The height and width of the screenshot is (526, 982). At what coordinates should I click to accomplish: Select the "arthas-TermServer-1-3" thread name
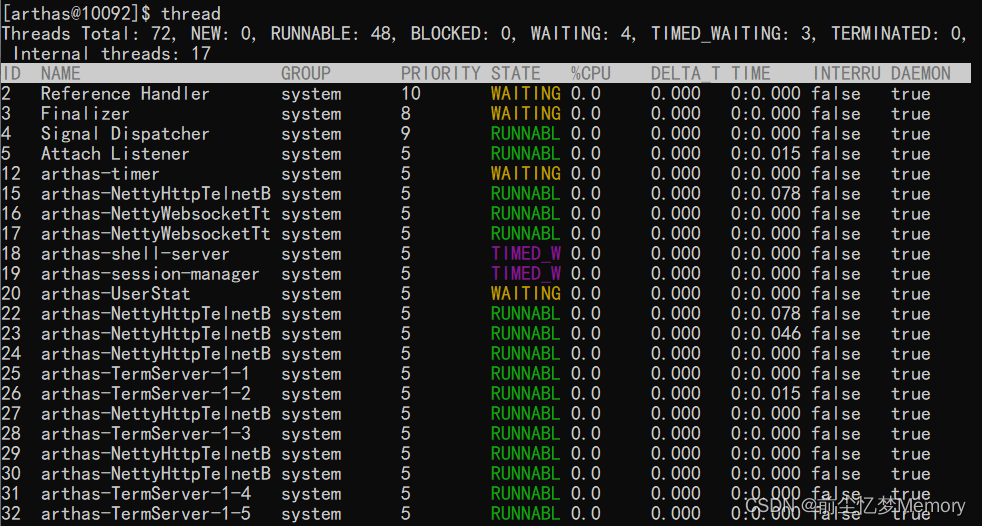(145, 434)
